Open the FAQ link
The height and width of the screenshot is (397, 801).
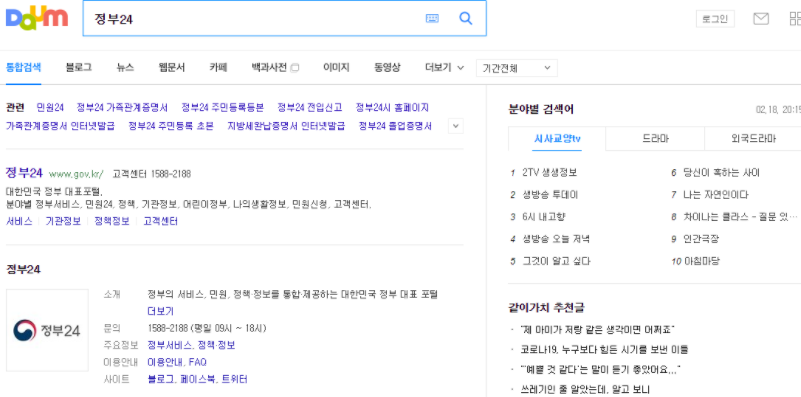[x=198, y=362]
